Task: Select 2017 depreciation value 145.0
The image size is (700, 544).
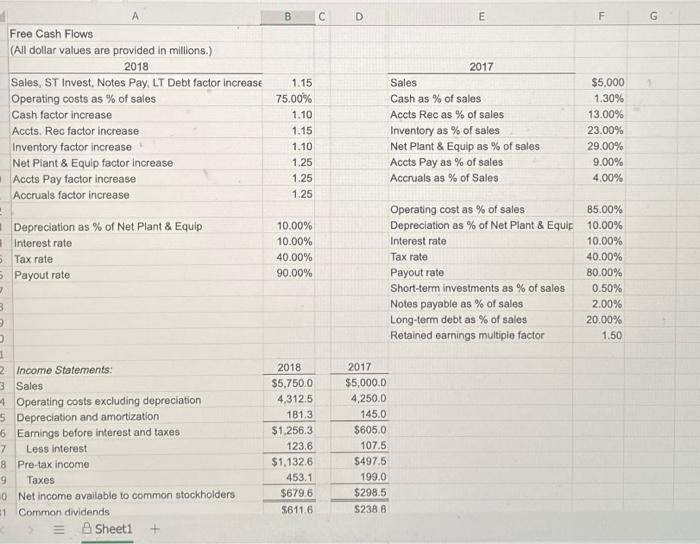Action: 373,414
